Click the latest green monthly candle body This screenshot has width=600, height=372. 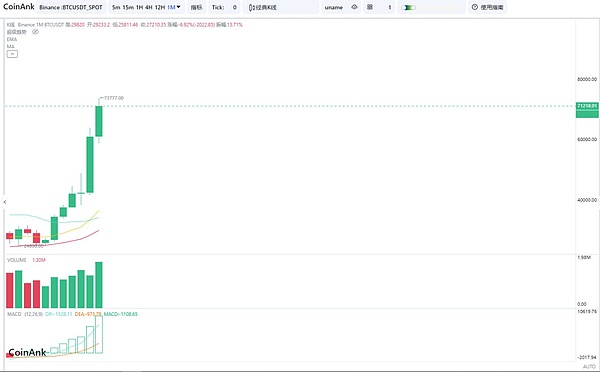pos(99,121)
